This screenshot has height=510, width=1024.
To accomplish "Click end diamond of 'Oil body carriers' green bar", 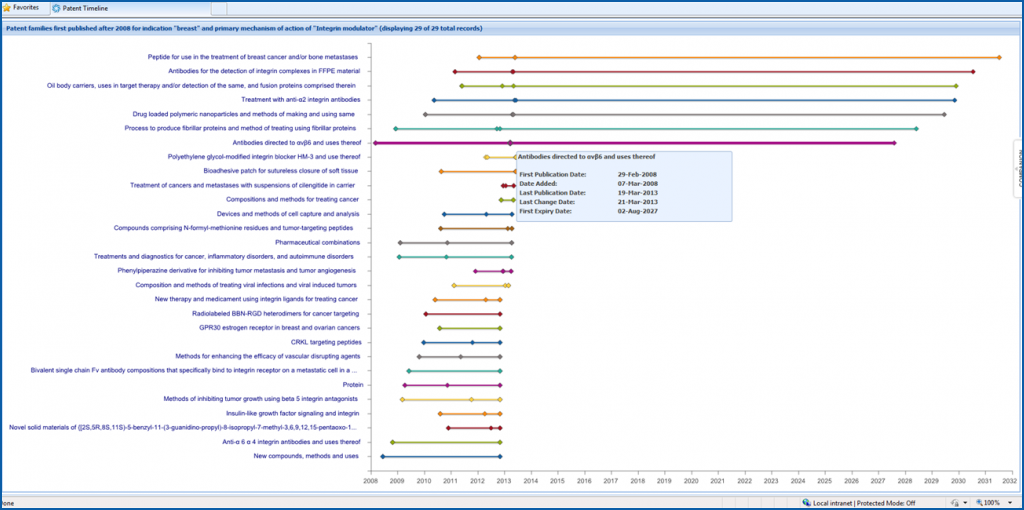I will point(956,86).
